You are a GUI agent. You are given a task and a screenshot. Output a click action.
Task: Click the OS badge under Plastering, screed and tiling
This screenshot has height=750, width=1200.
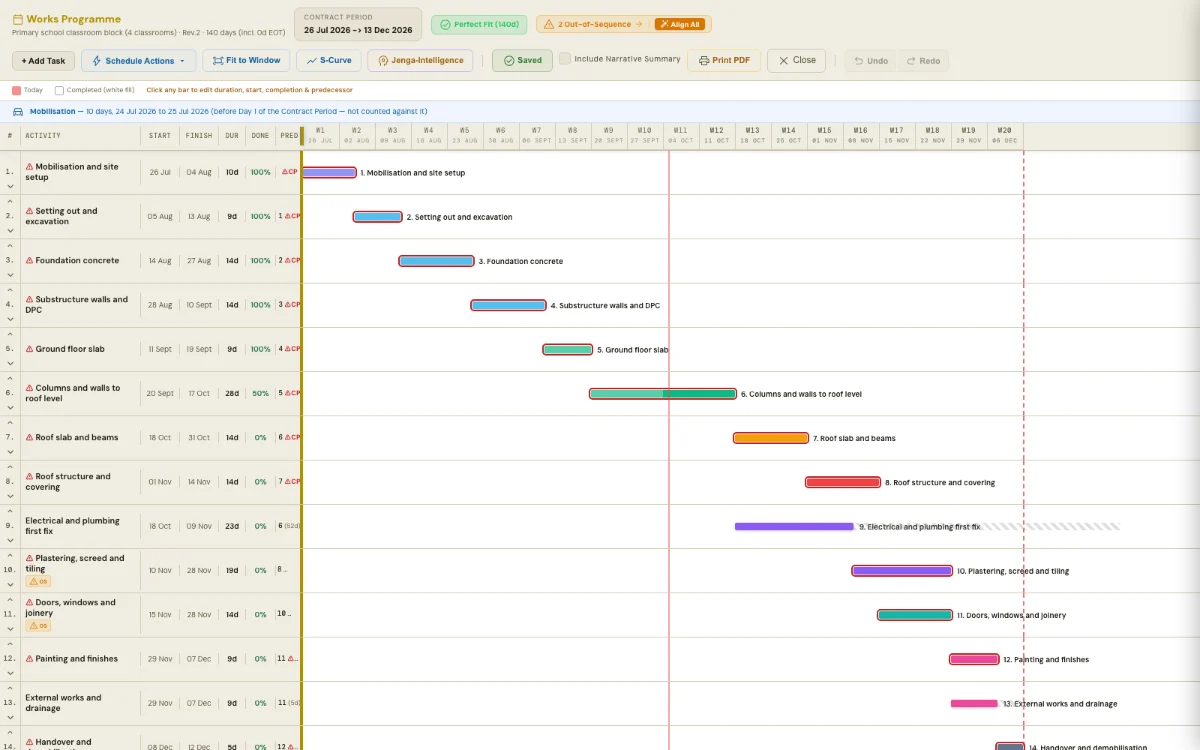click(38, 581)
